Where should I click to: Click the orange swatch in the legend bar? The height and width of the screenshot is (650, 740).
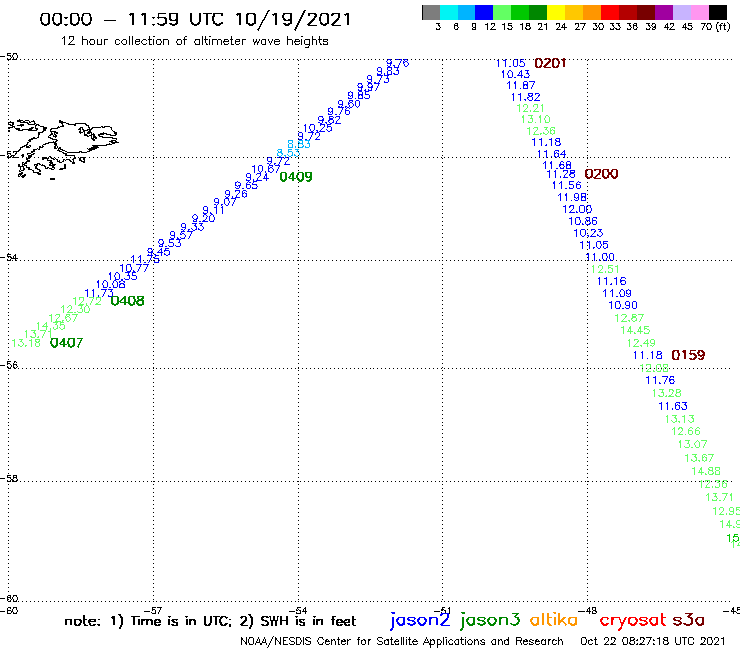[591, 12]
